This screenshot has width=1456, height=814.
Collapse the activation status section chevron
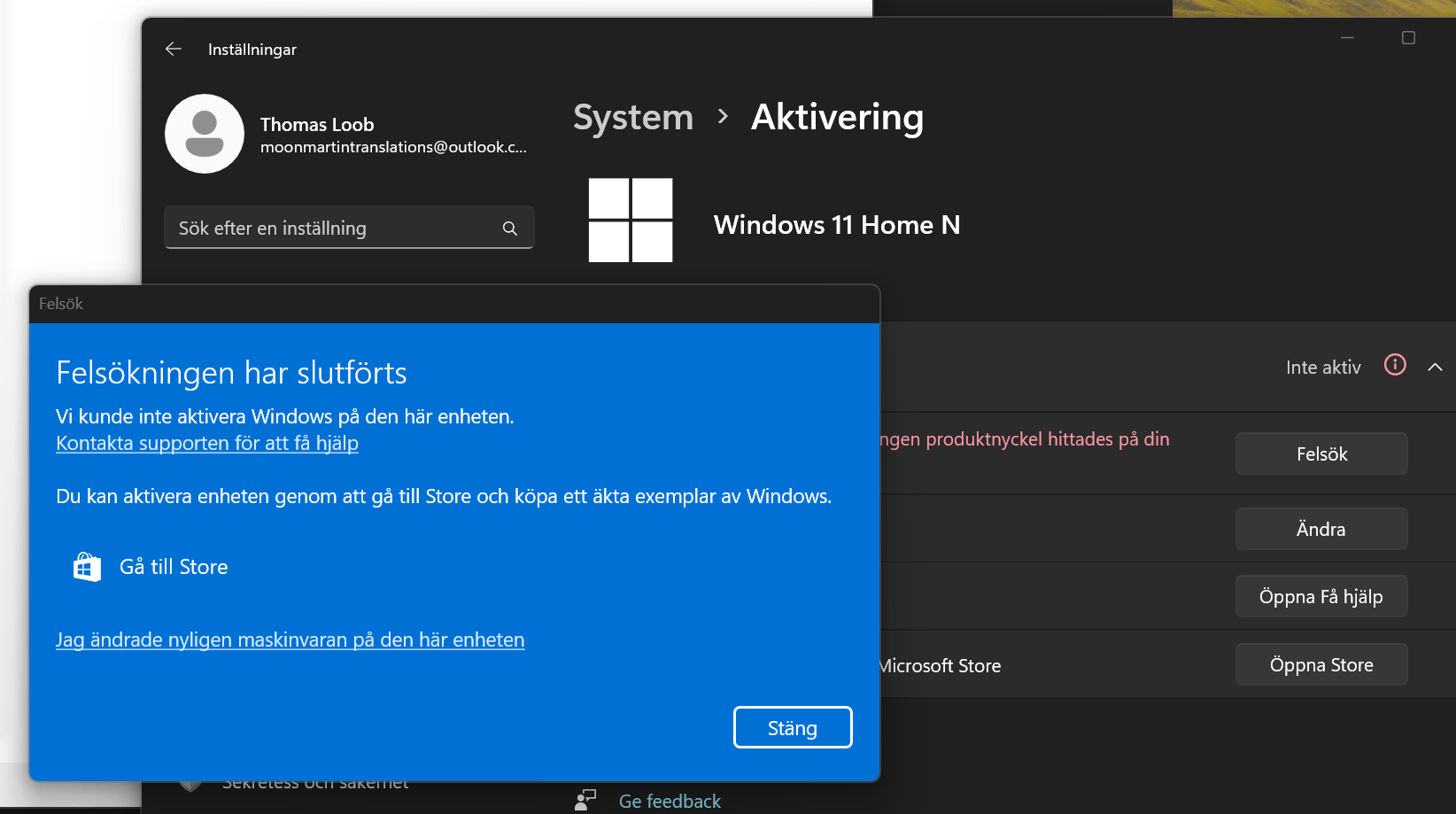point(1436,367)
